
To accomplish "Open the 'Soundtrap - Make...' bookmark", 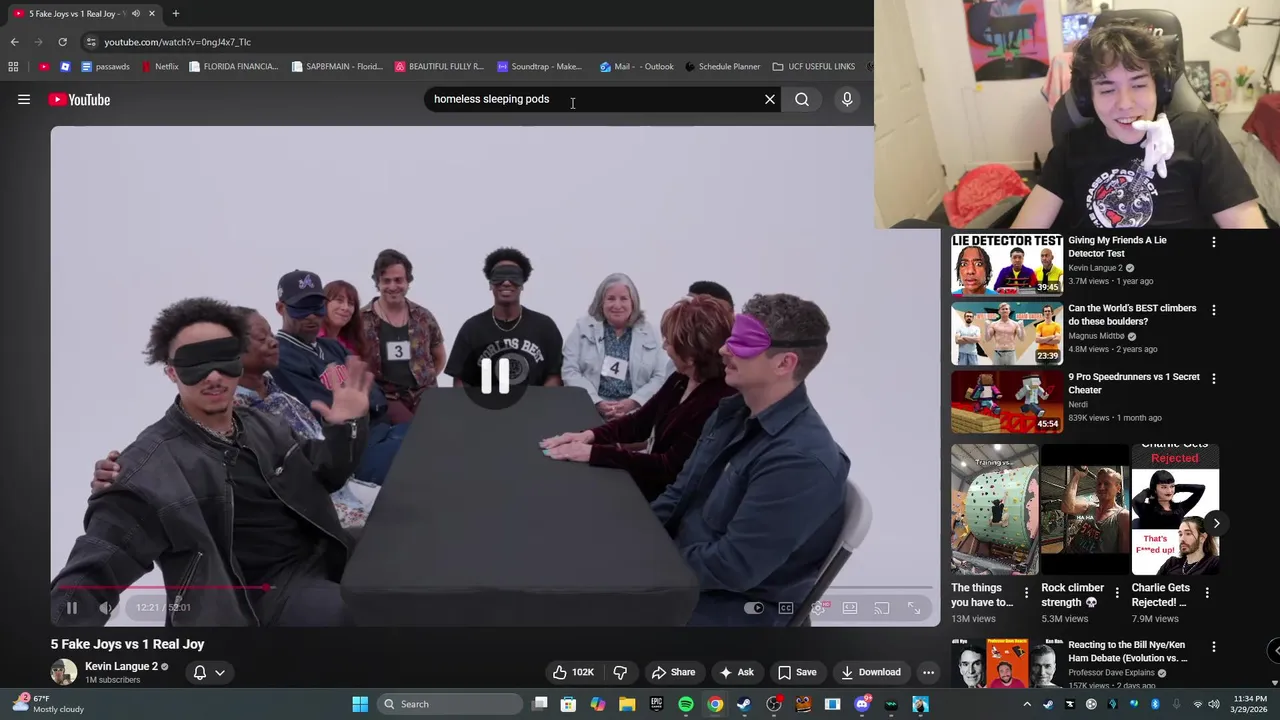I will (x=540, y=67).
